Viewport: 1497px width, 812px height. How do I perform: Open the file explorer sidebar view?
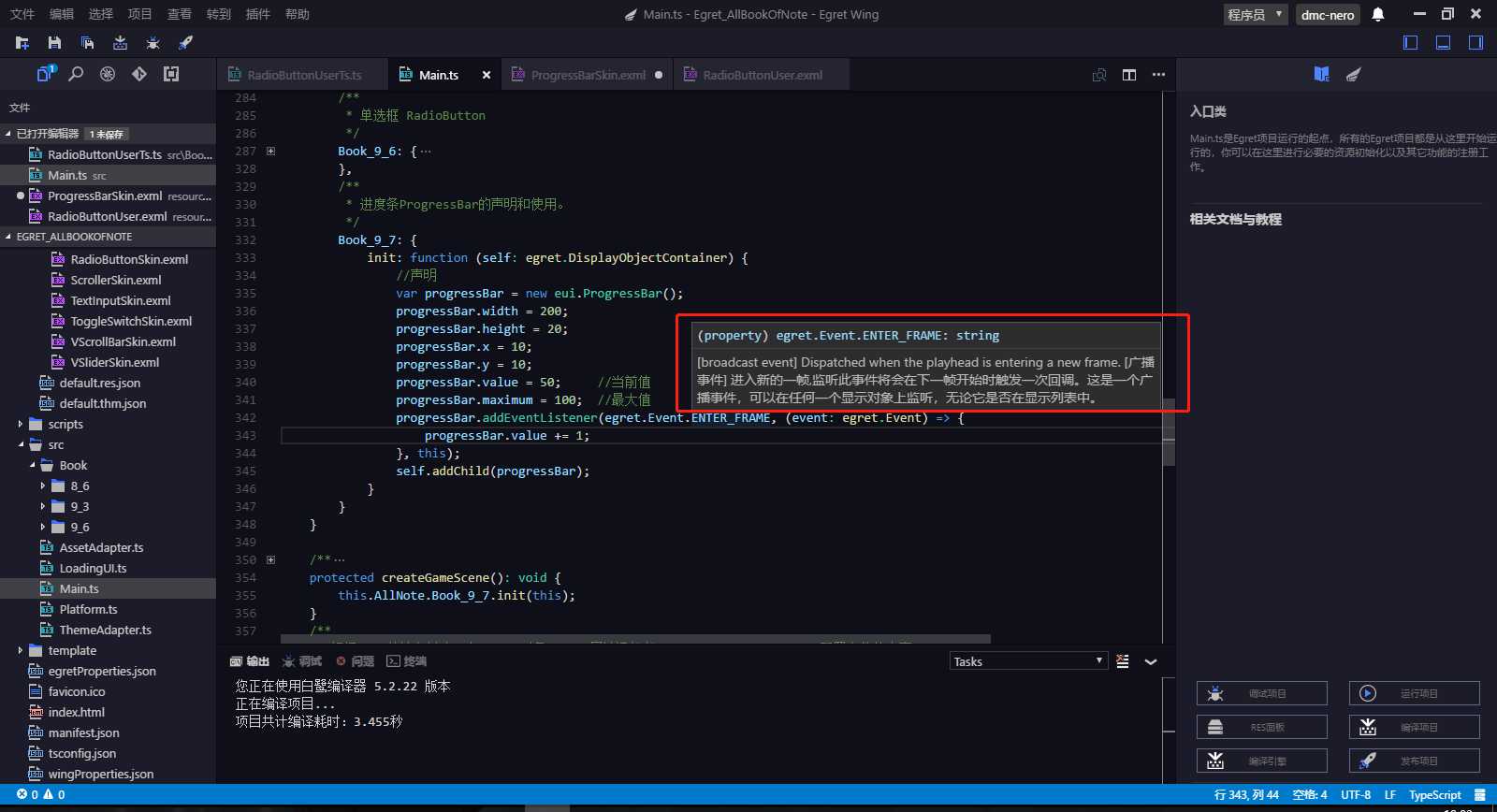coord(46,74)
